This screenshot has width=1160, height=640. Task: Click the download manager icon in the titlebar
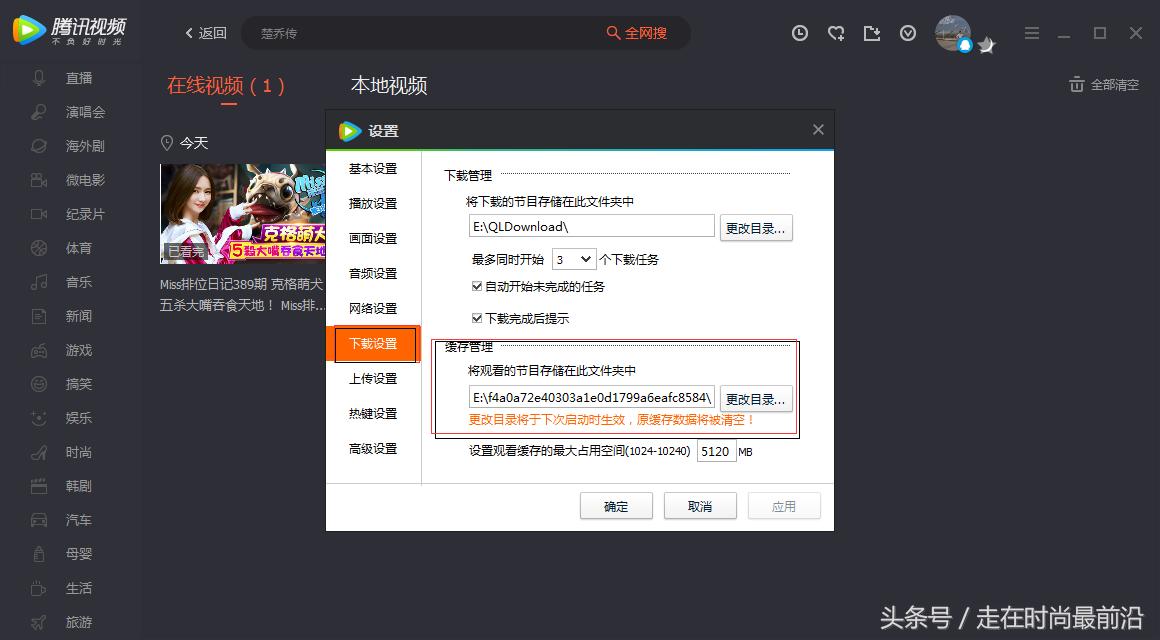click(x=871, y=32)
